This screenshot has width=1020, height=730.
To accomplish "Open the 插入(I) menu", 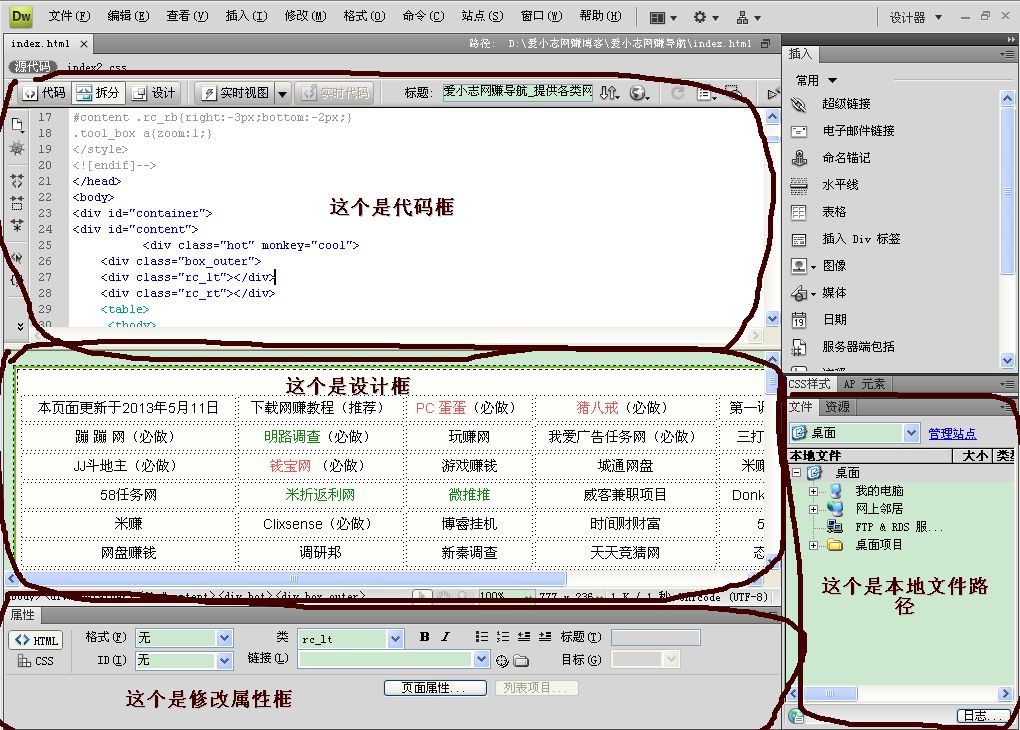I will point(246,16).
